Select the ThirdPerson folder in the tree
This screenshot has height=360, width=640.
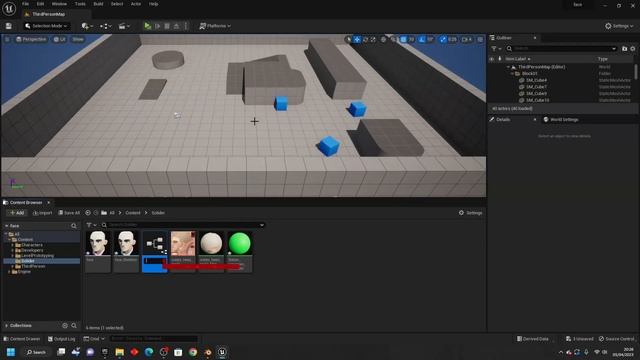point(33,266)
